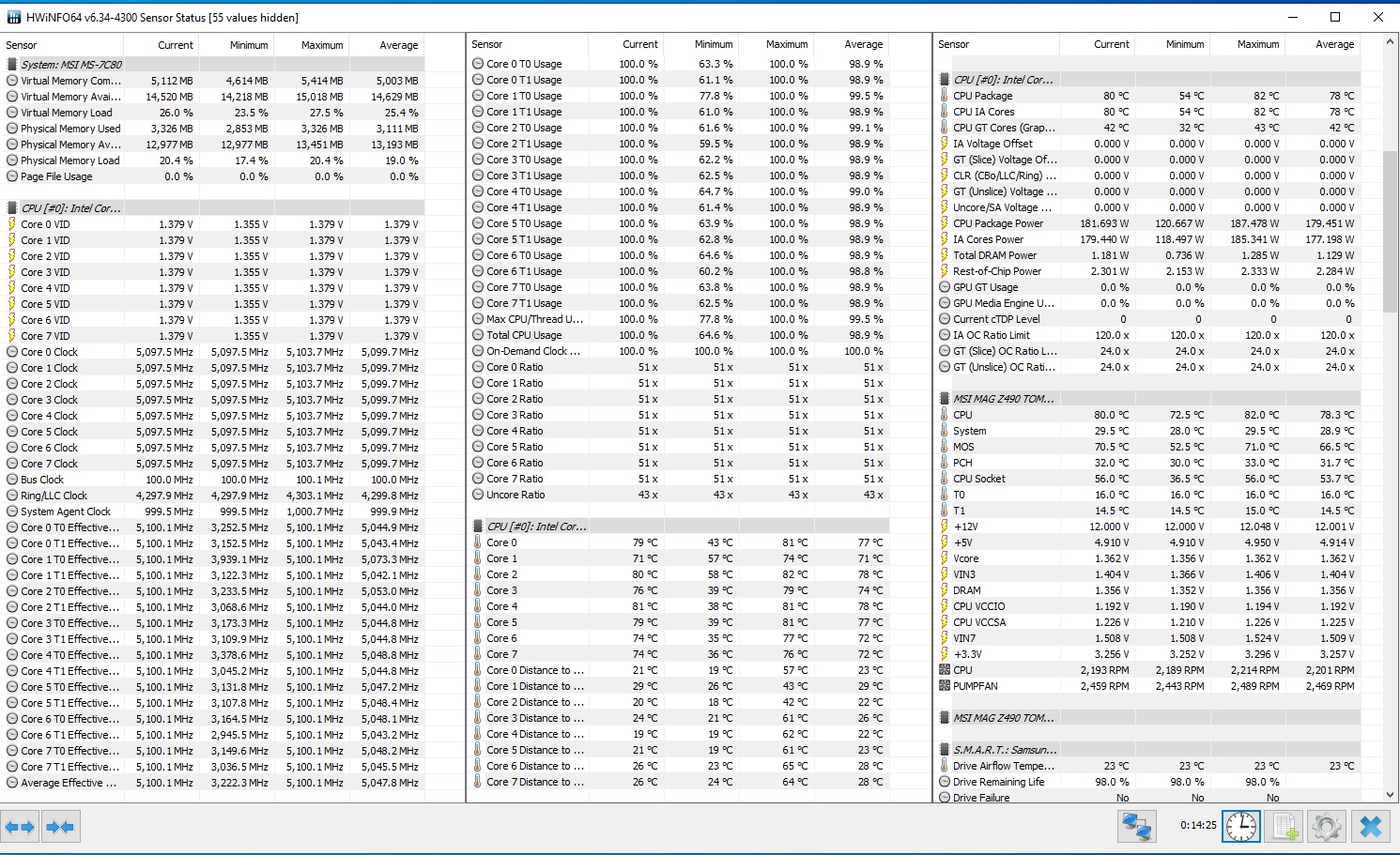The width and height of the screenshot is (1400, 855).
Task: Click the icon beside Drive Remaining Life
Action: pos(945,782)
